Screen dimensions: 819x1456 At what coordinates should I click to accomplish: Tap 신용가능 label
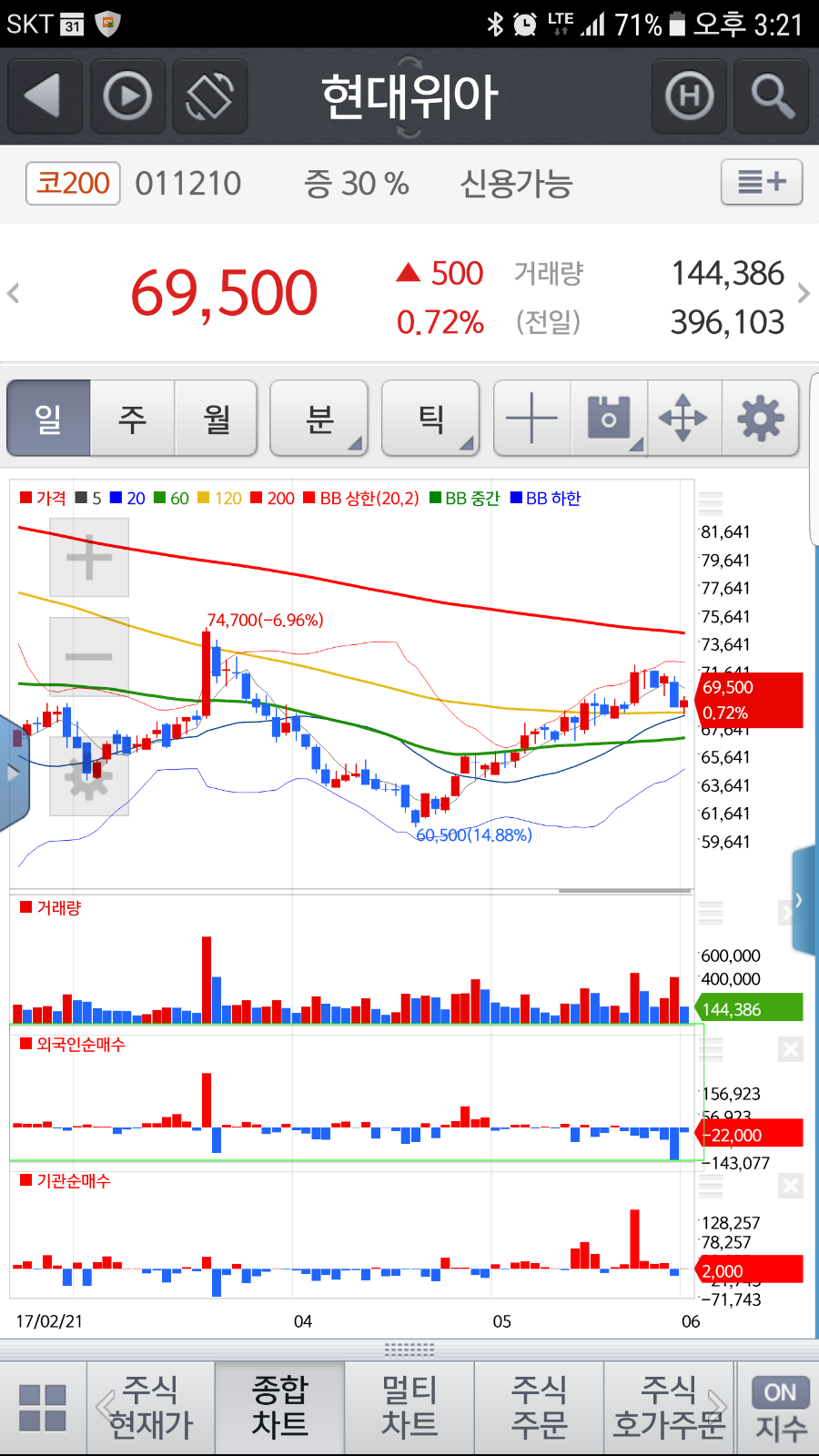[516, 184]
